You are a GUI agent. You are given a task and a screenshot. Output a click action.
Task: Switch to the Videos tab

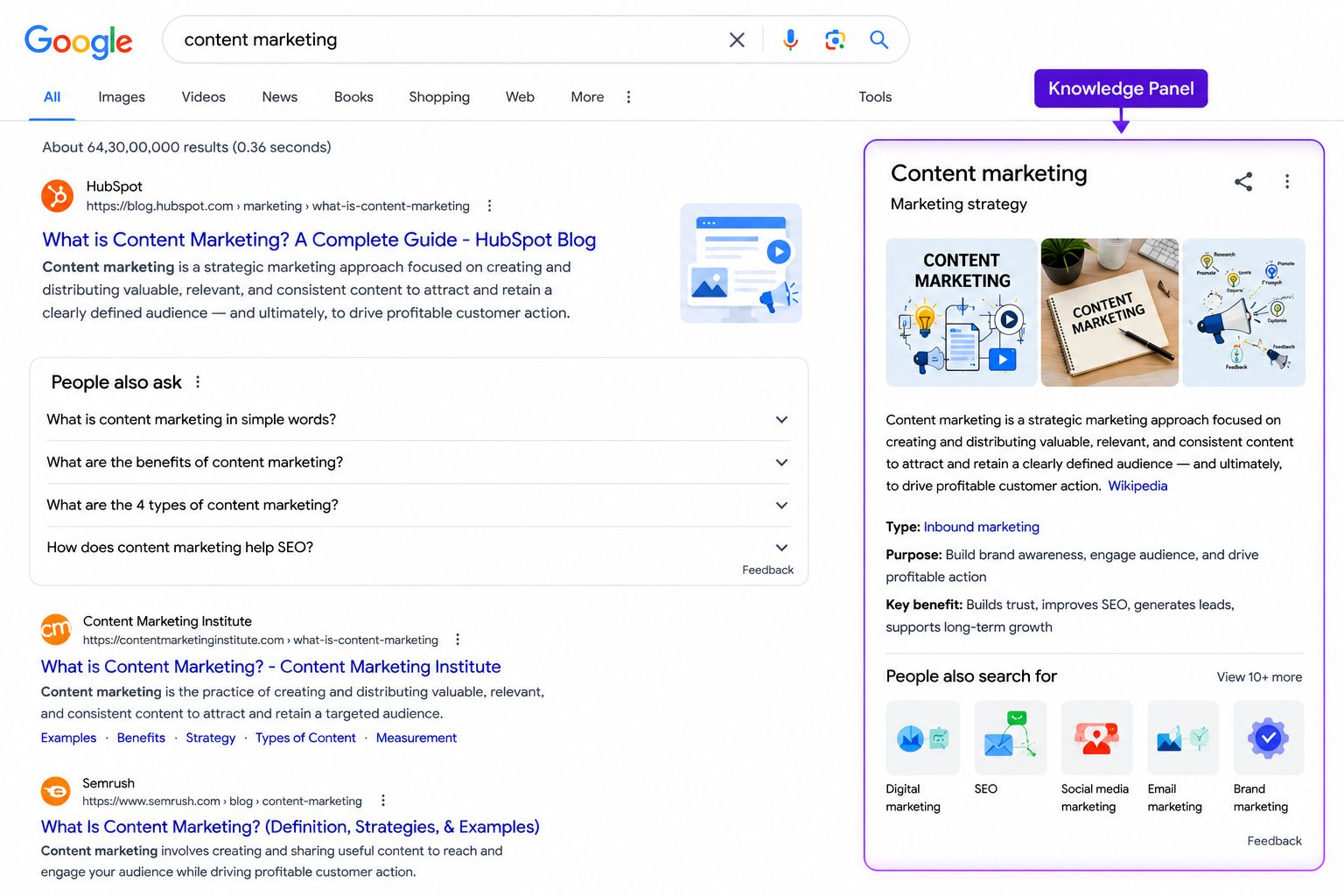pyautogui.click(x=204, y=97)
